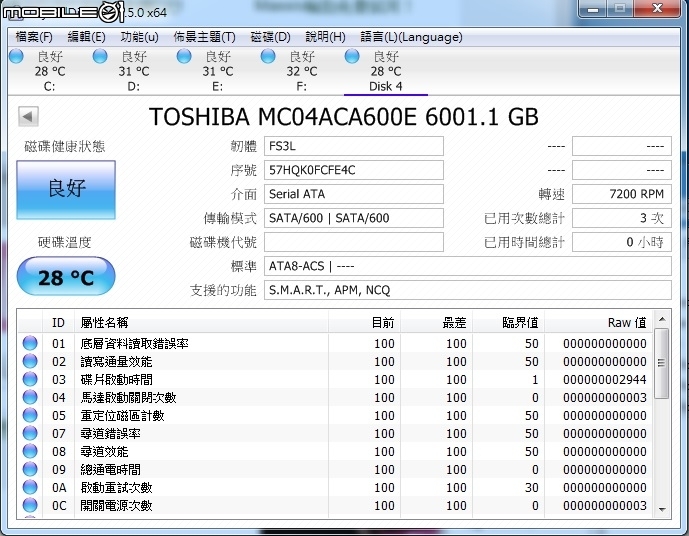Select the 碟片啟動時間 attribute row
Image resolution: width=689 pixels, height=536 pixels.
tap(335, 379)
